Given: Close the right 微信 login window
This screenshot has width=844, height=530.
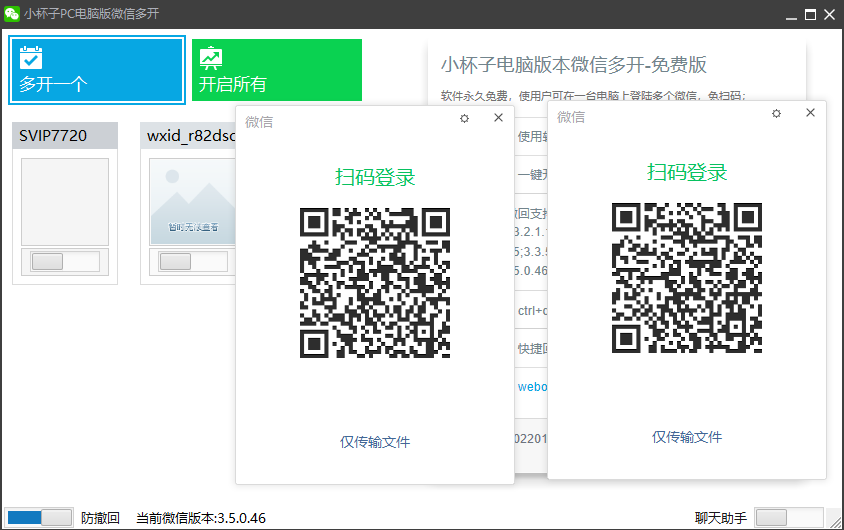Looking at the screenshot, I should click(x=810, y=112).
